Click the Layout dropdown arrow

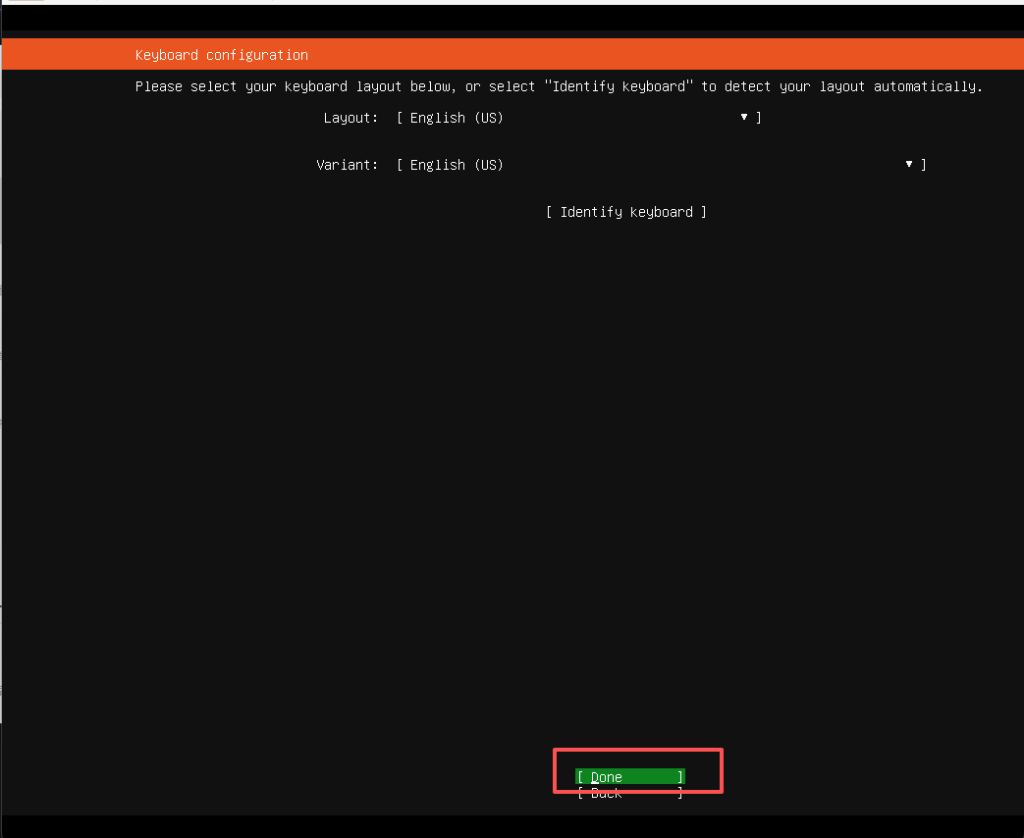744,117
